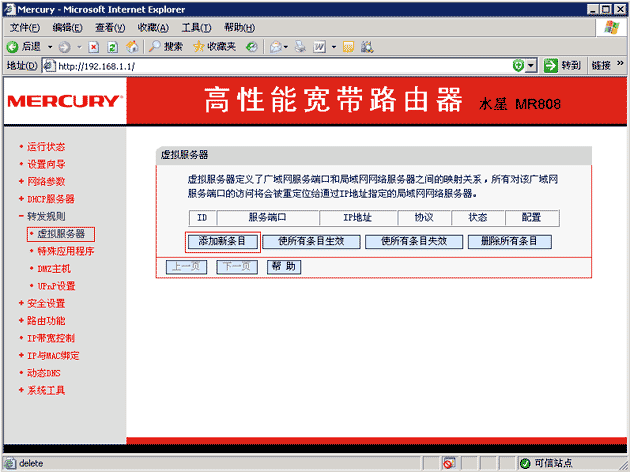Open 运行状态 in the sidebar
The width and height of the screenshot is (630, 472).
46,147
